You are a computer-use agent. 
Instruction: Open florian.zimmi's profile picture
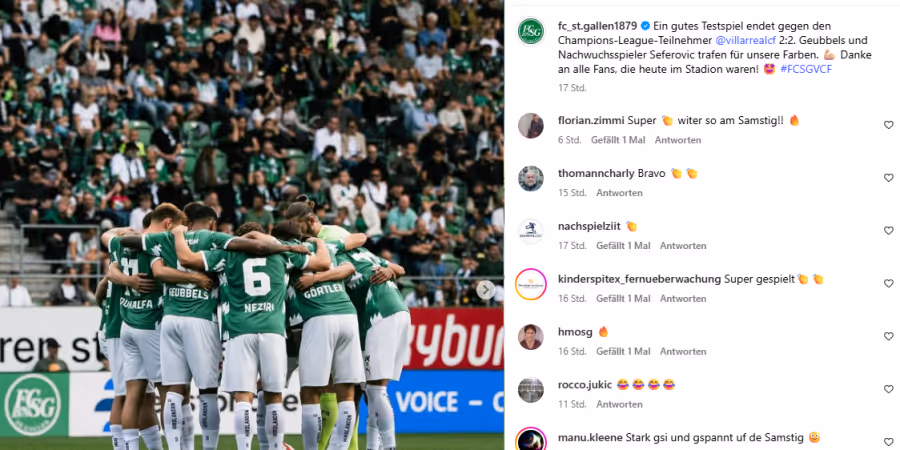530,126
